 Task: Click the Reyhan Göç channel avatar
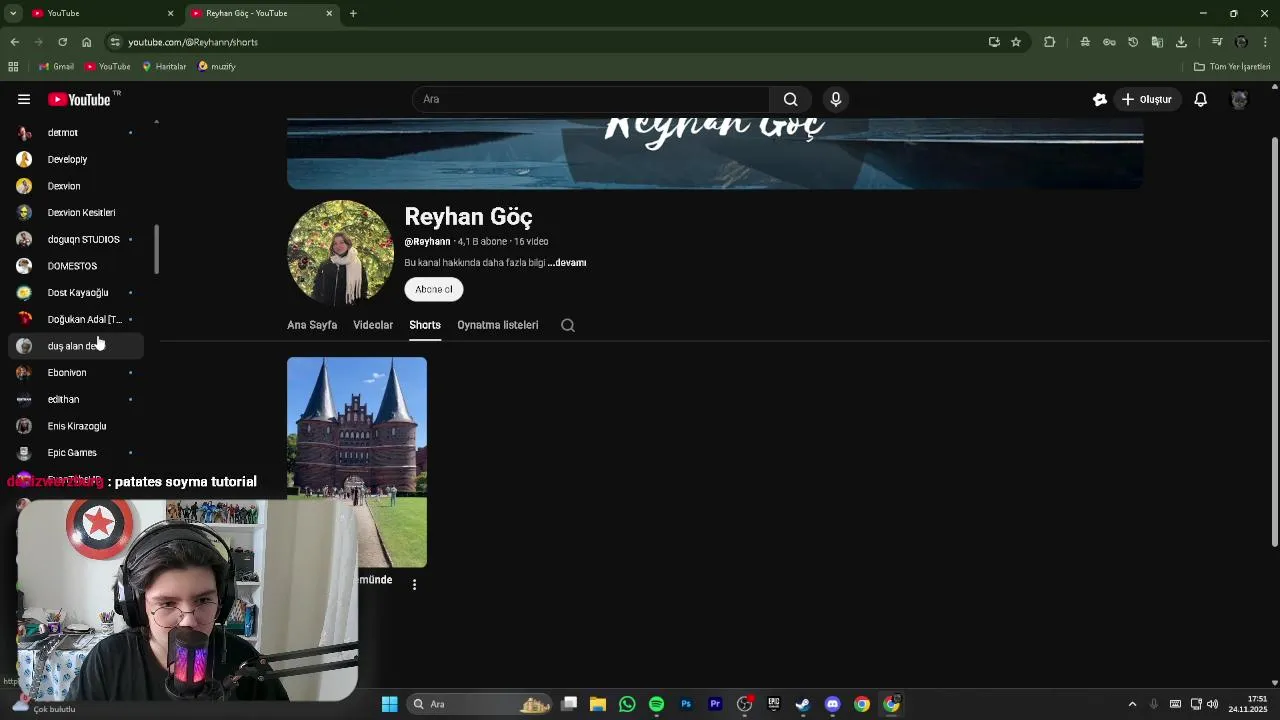(340, 252)
